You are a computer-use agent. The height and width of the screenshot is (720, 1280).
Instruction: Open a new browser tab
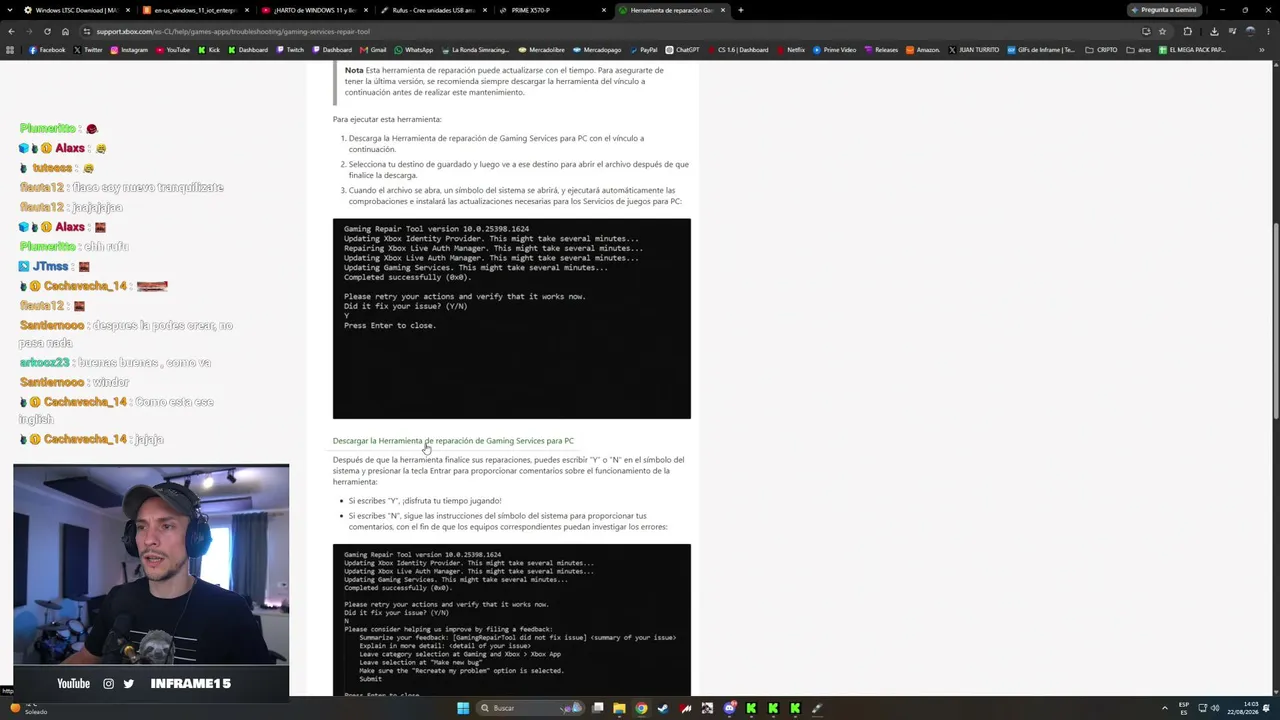tap(740, 10)
